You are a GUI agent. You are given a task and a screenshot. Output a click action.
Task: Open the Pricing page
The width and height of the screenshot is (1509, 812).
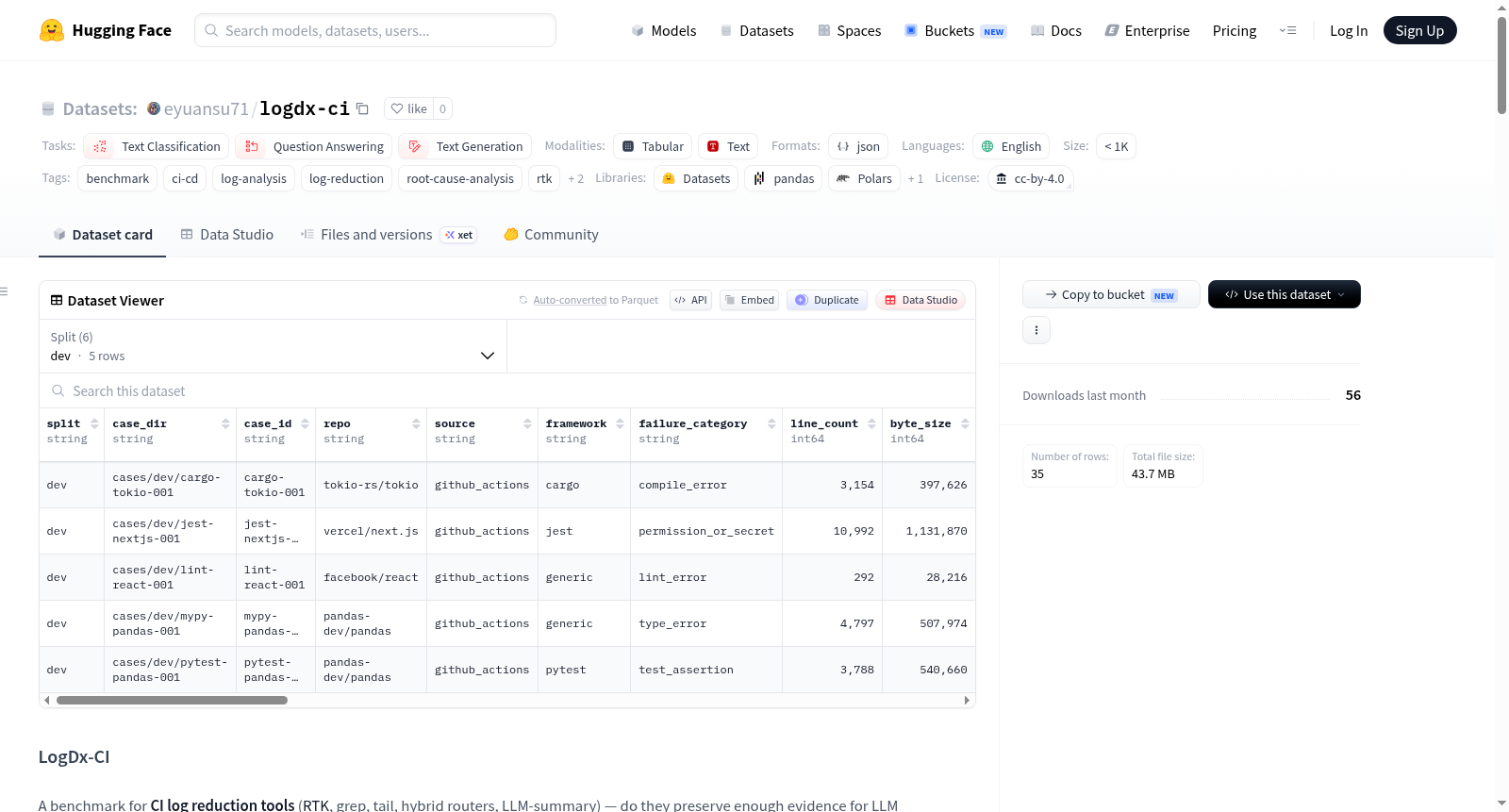point(1235,30)
